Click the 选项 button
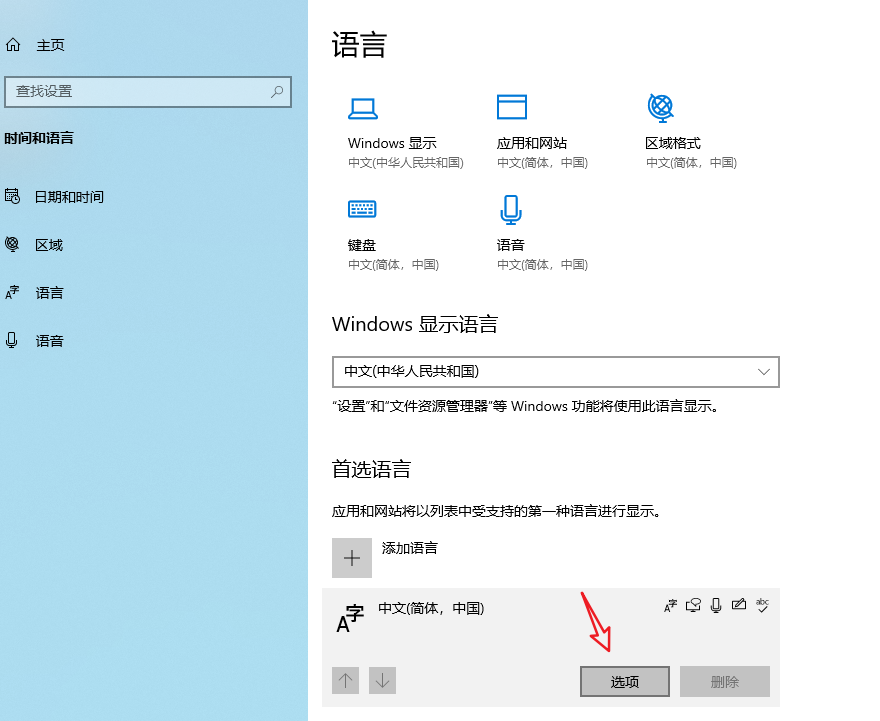This screenshot has width=880, height=721. tap(625, 682)
